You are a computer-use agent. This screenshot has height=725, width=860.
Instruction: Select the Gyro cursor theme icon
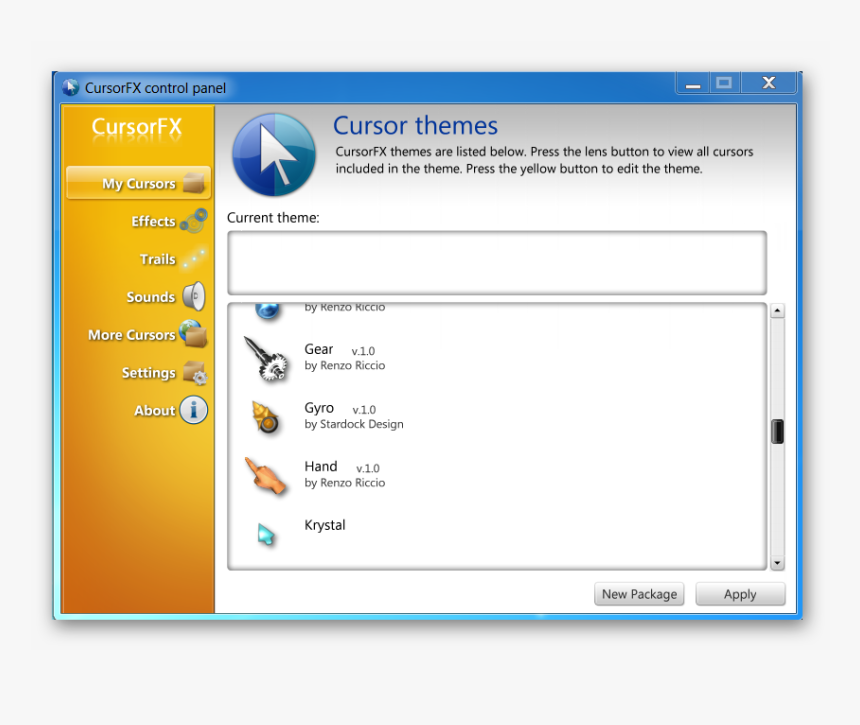coord(265,417)
